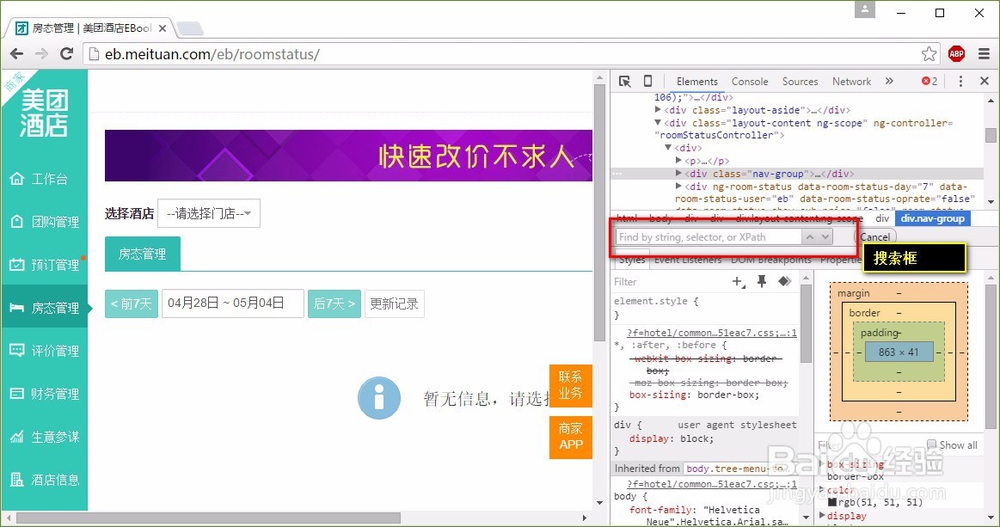Click the DevTools error count badge

(x=930, y=81)
